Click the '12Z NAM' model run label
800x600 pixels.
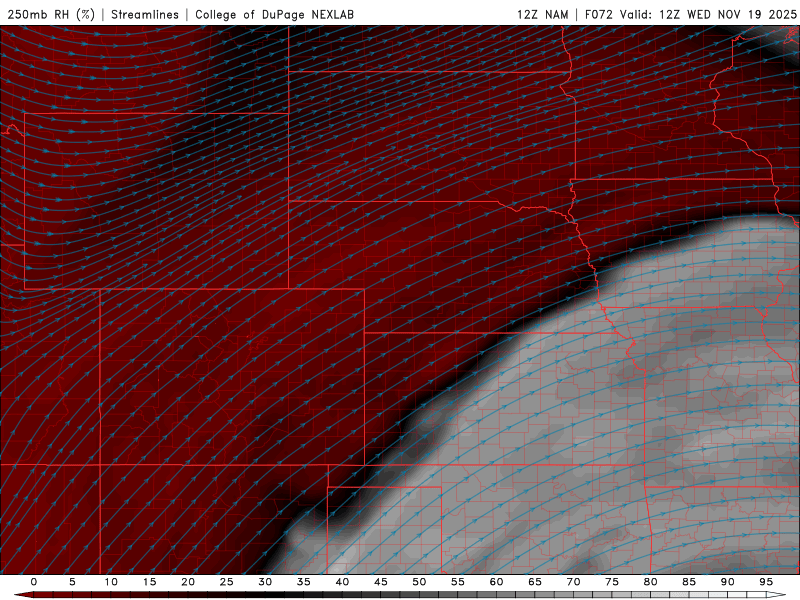(x=543, y=14)
